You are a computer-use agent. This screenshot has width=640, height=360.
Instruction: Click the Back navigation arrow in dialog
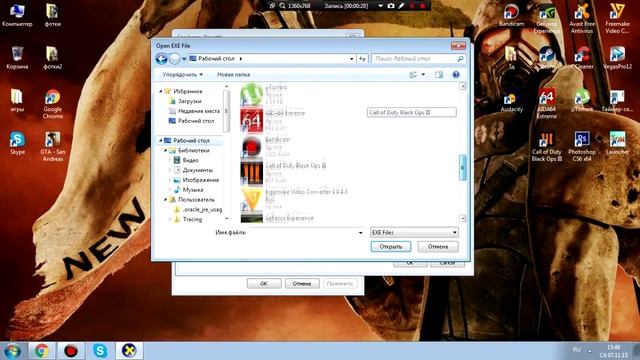162,59
